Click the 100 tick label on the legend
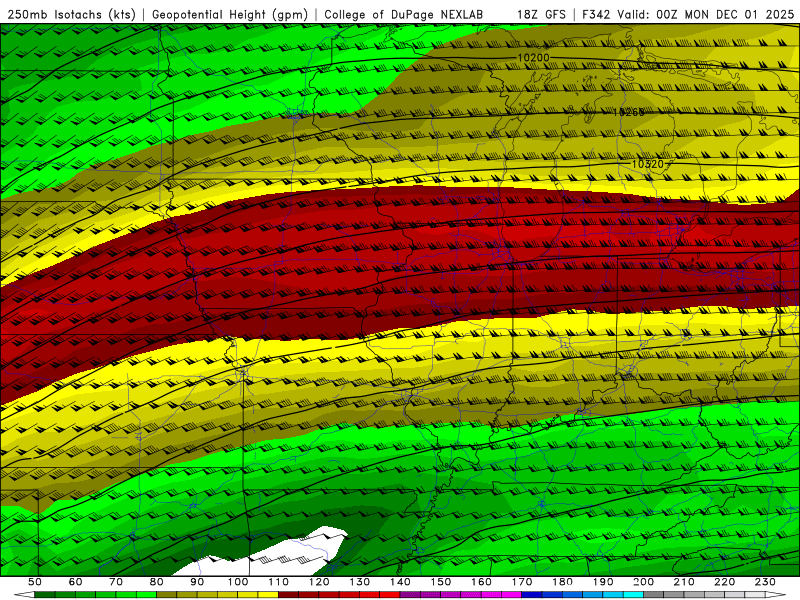800x600 pixels. tap(238, 582)
